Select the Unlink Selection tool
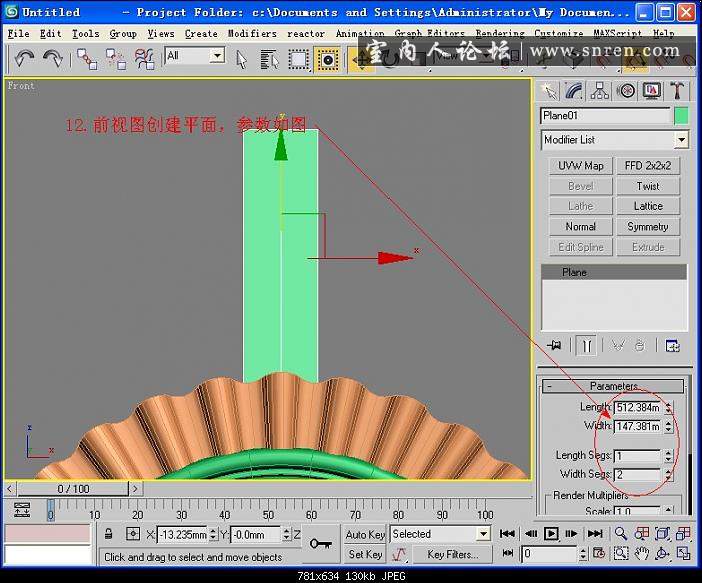702x583 pixels. click(116, 59)
